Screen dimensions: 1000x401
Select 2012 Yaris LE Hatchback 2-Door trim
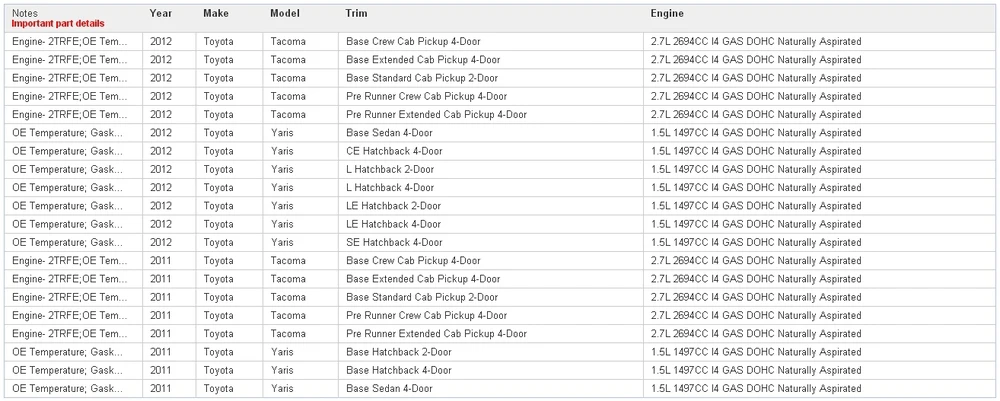coord(393,206)
